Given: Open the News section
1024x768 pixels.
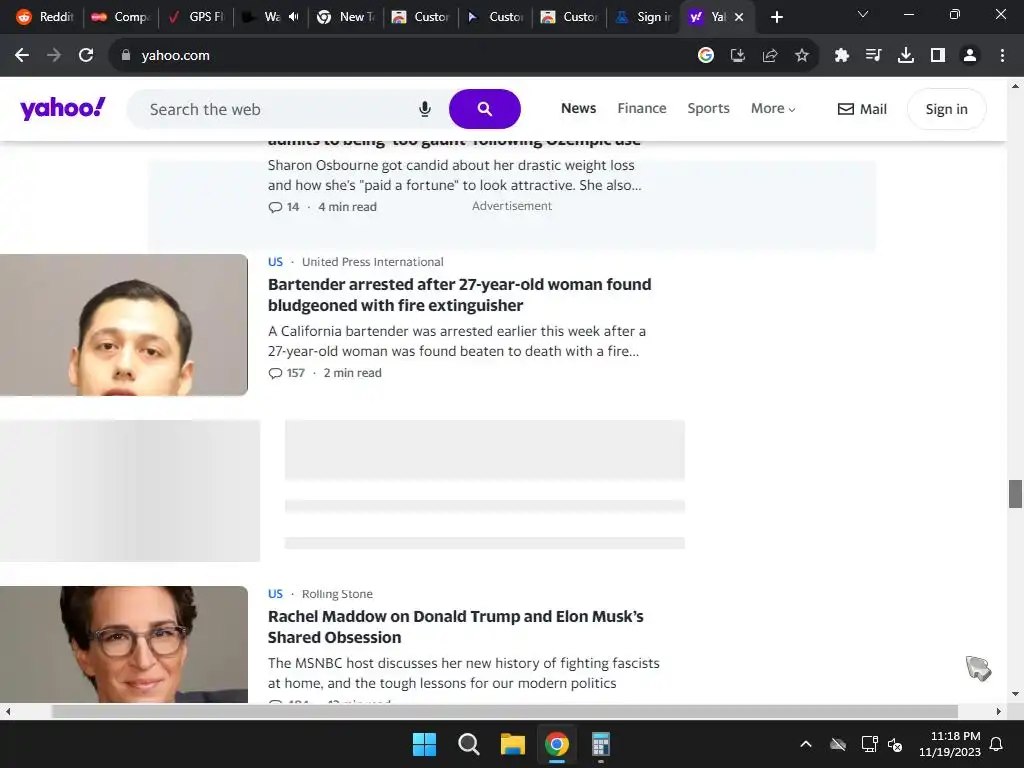Looking at the screenshot, I should 579,108.
